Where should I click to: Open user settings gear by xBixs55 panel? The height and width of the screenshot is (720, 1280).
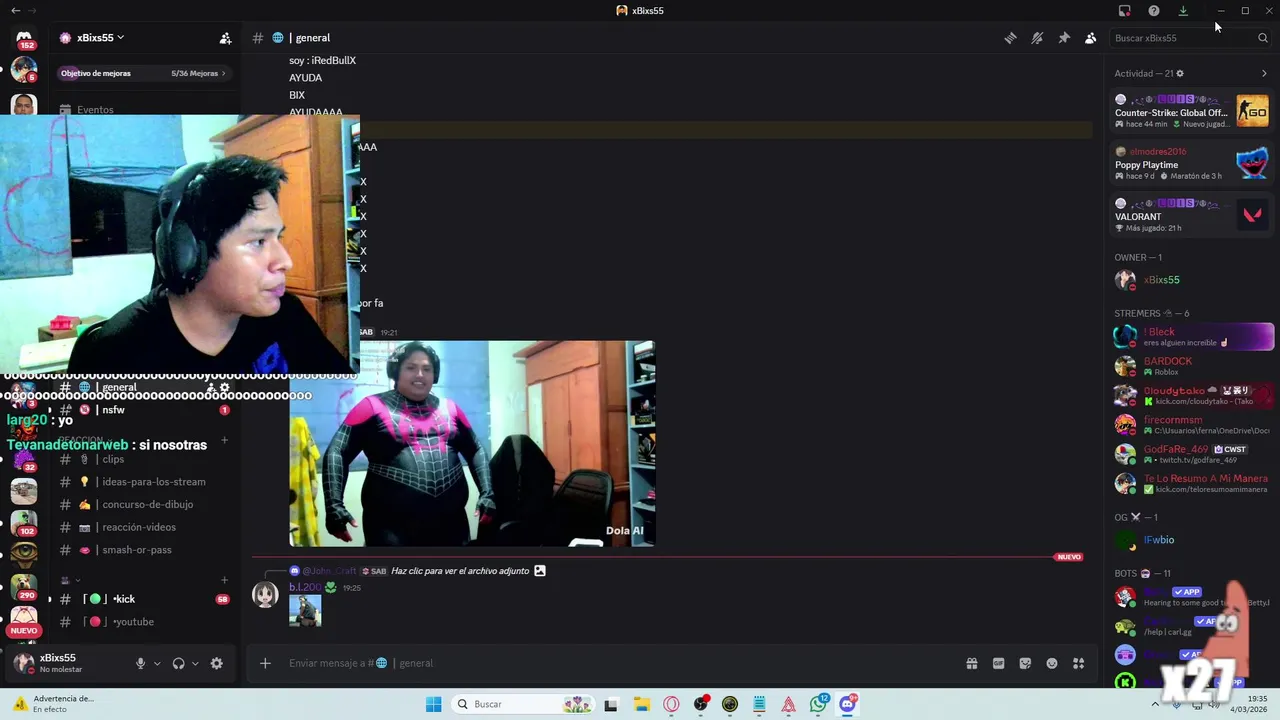216,663
